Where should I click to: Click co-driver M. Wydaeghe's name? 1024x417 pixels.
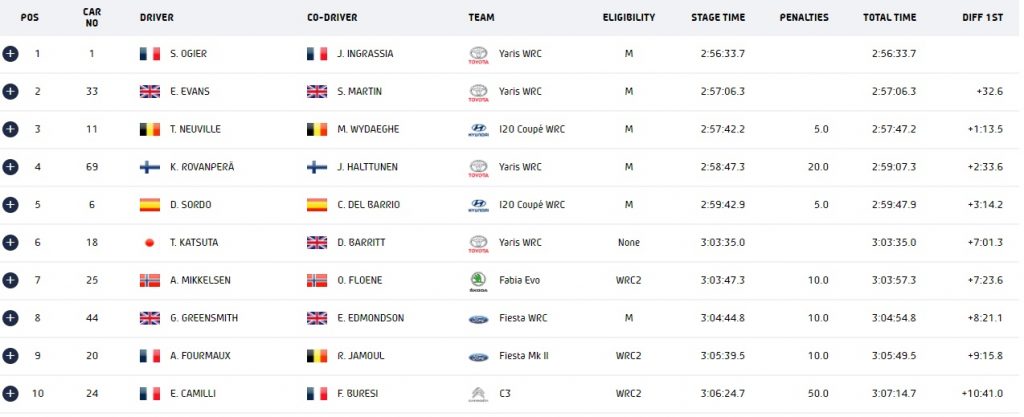point(368,129)
